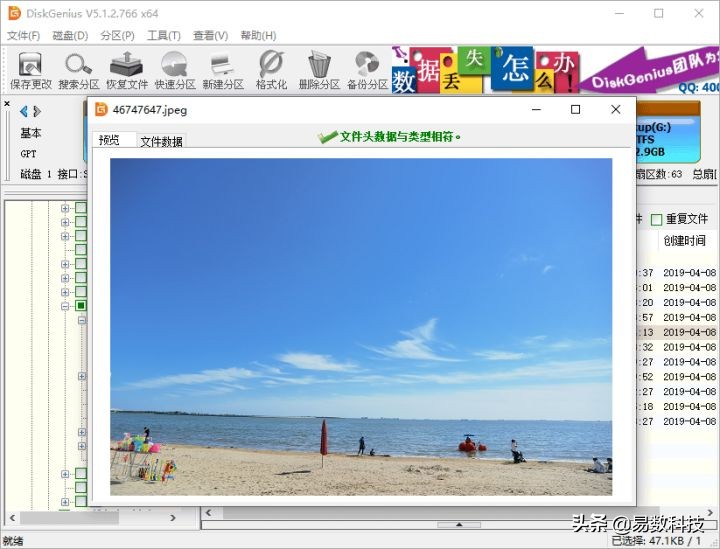Collapse the node beside the filled green checkbox

click(65, 306)
